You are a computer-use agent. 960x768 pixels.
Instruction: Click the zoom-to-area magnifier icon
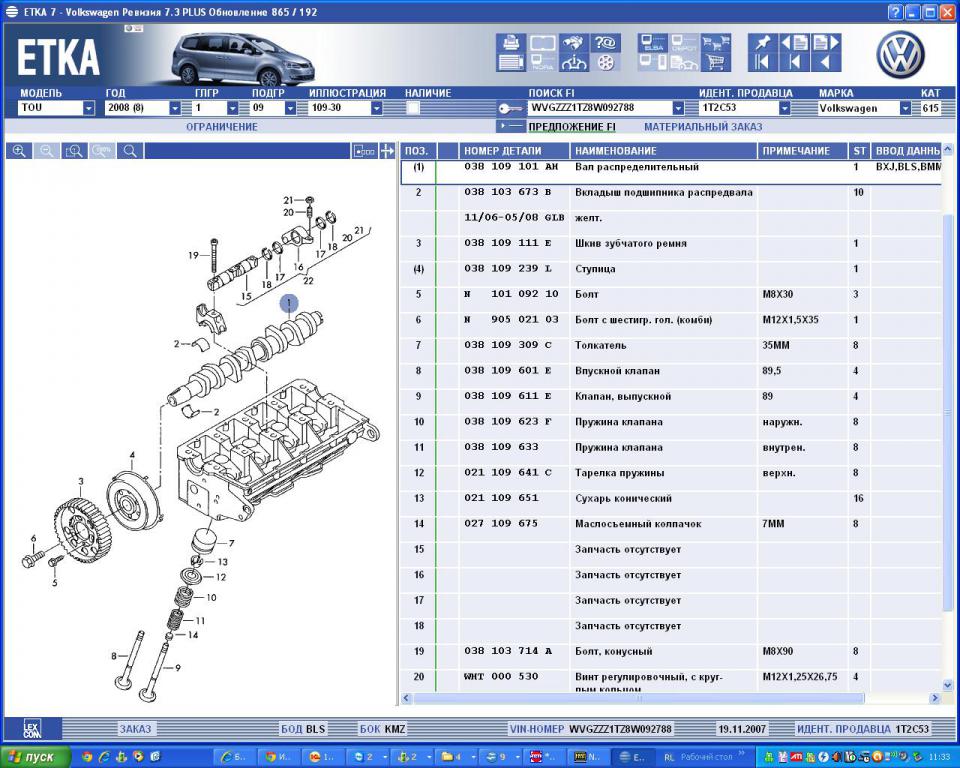pos(74,151)
